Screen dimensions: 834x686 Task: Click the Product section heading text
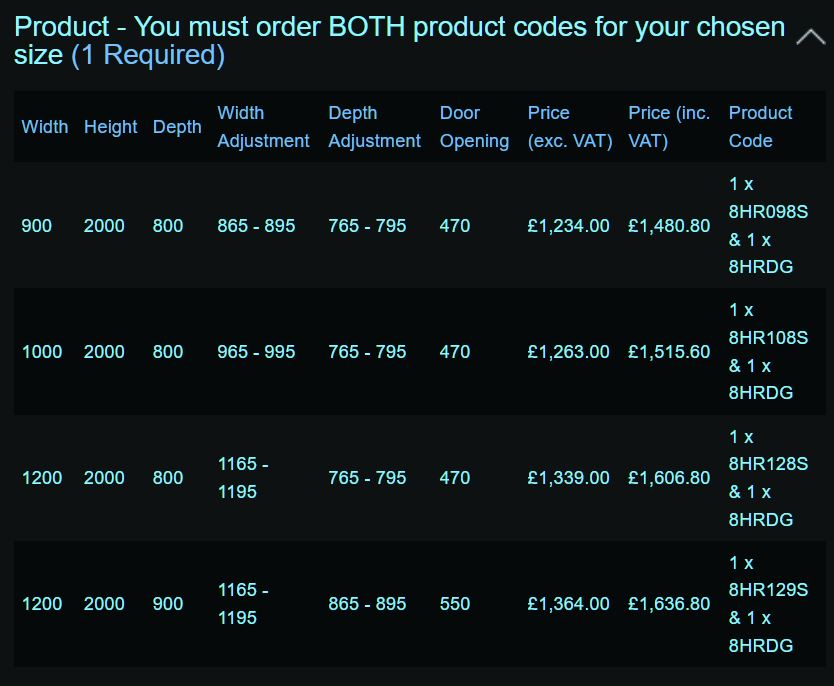399,40
